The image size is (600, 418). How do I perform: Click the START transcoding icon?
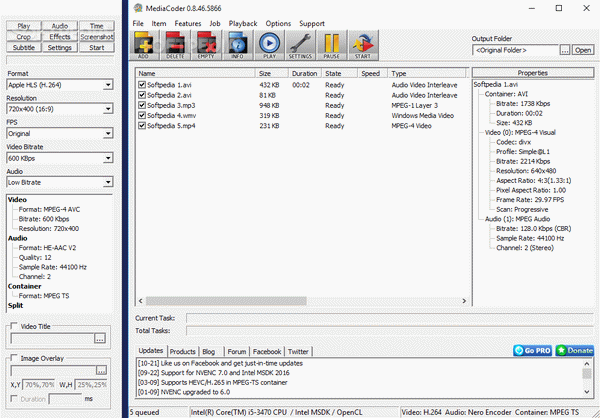click(363, 45)
